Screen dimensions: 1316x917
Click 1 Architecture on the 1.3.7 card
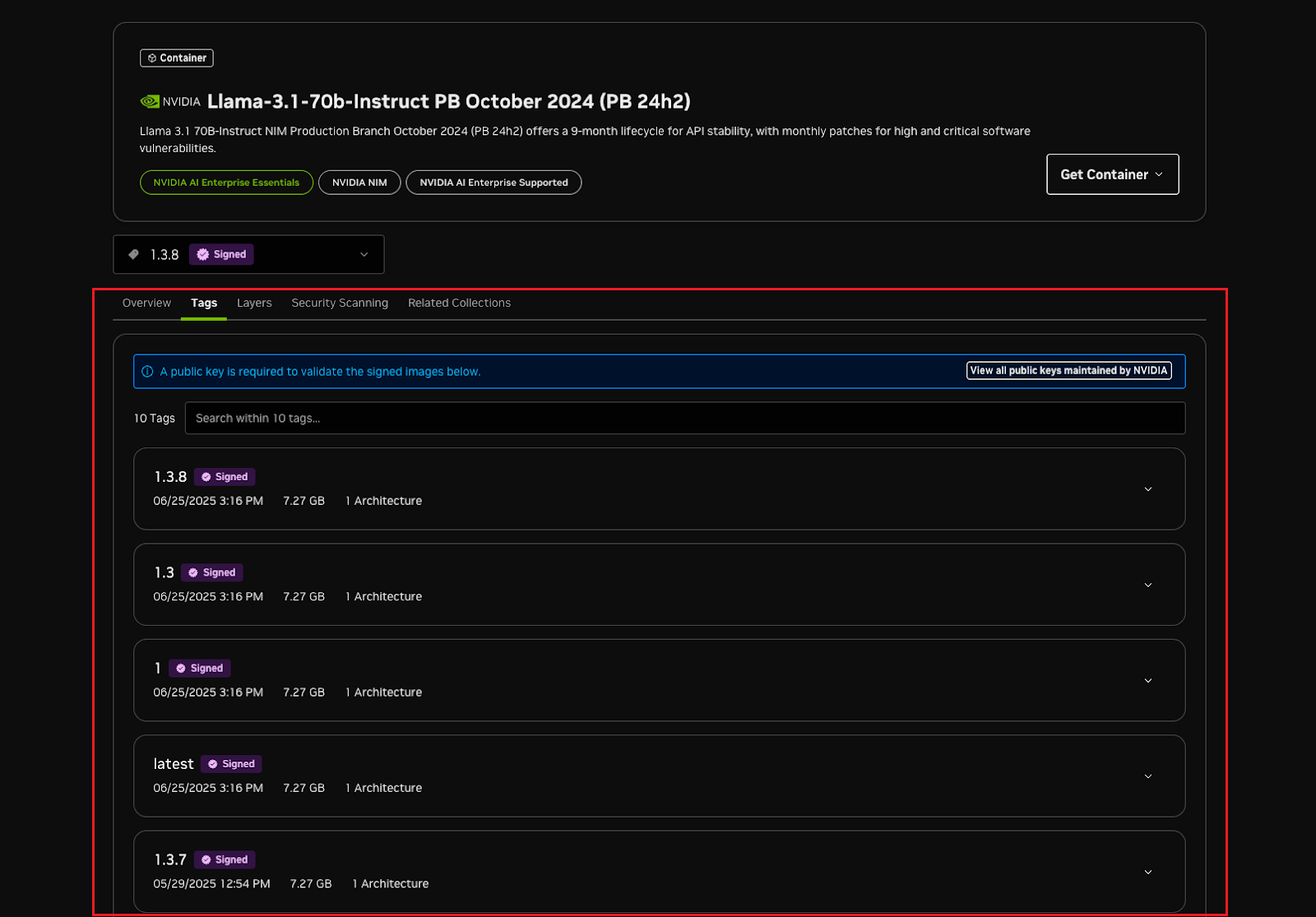pos(391,883)
